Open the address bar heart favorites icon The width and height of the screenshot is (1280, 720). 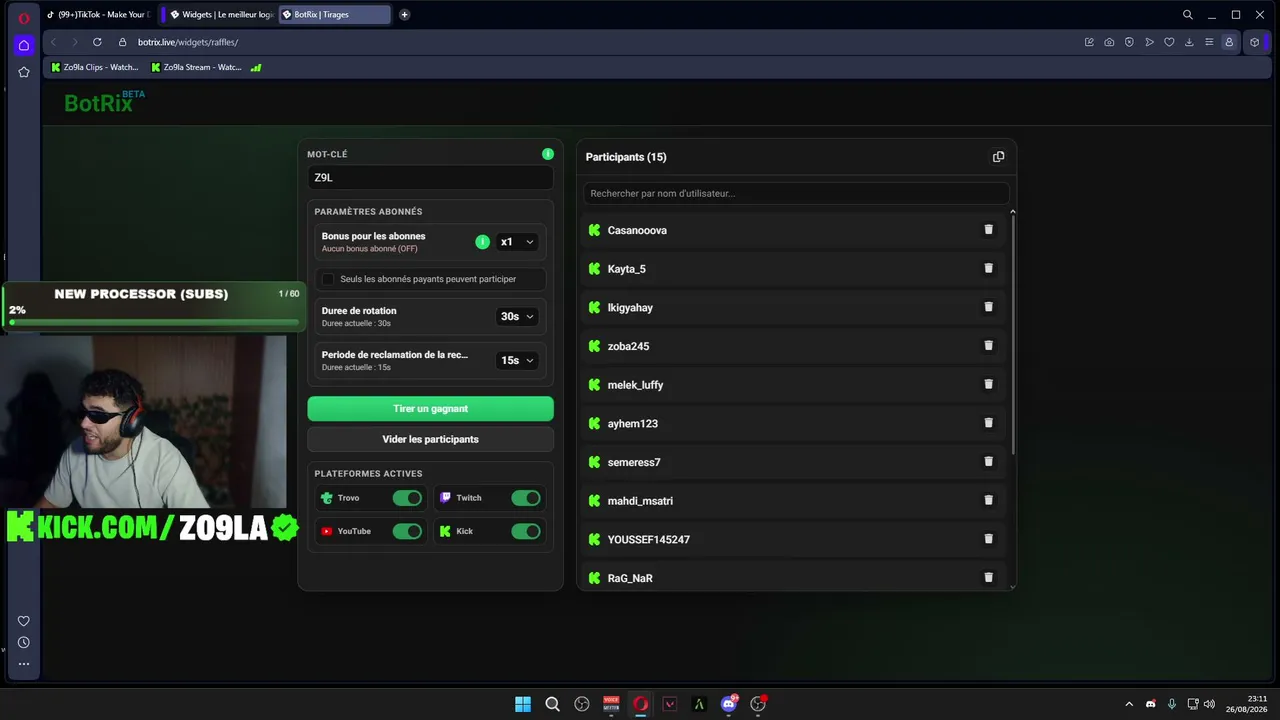[1169, 42]
